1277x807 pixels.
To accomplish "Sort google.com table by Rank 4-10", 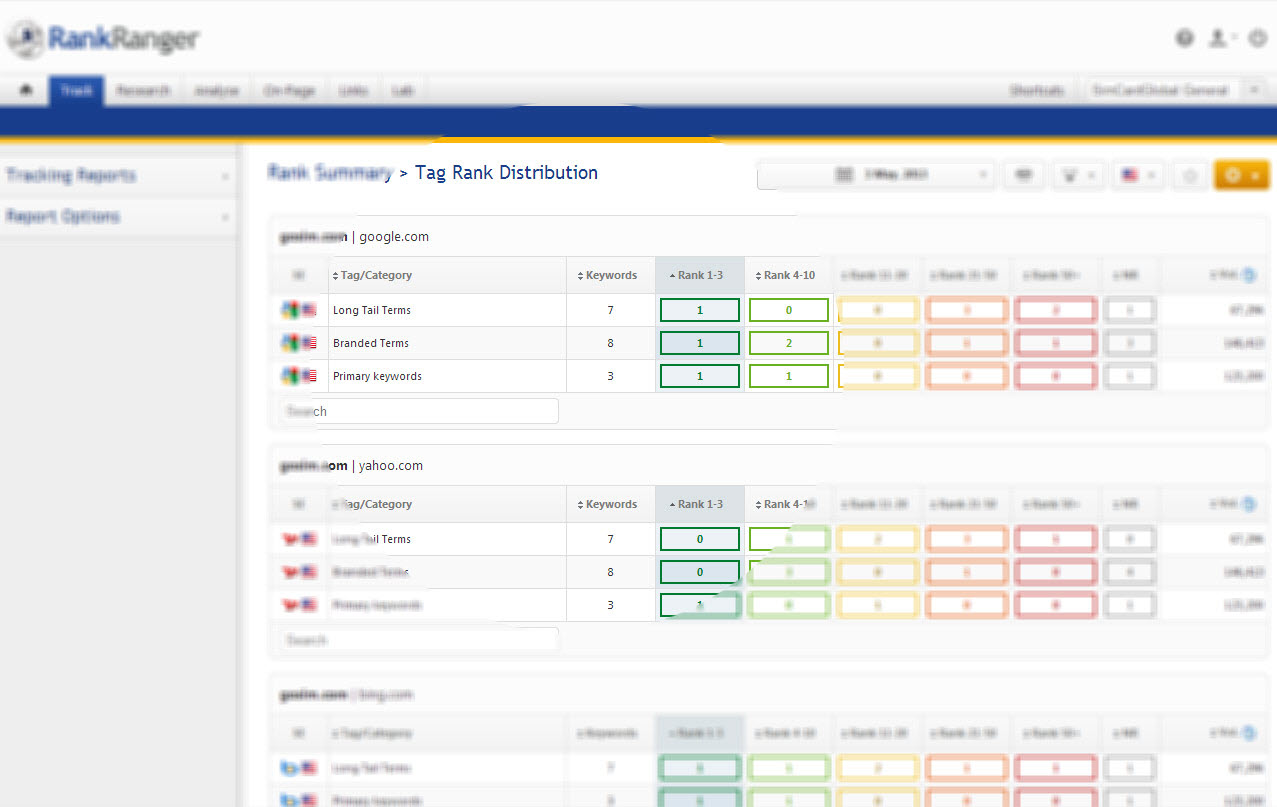I will pyautogui.click(x=789, y=275).
